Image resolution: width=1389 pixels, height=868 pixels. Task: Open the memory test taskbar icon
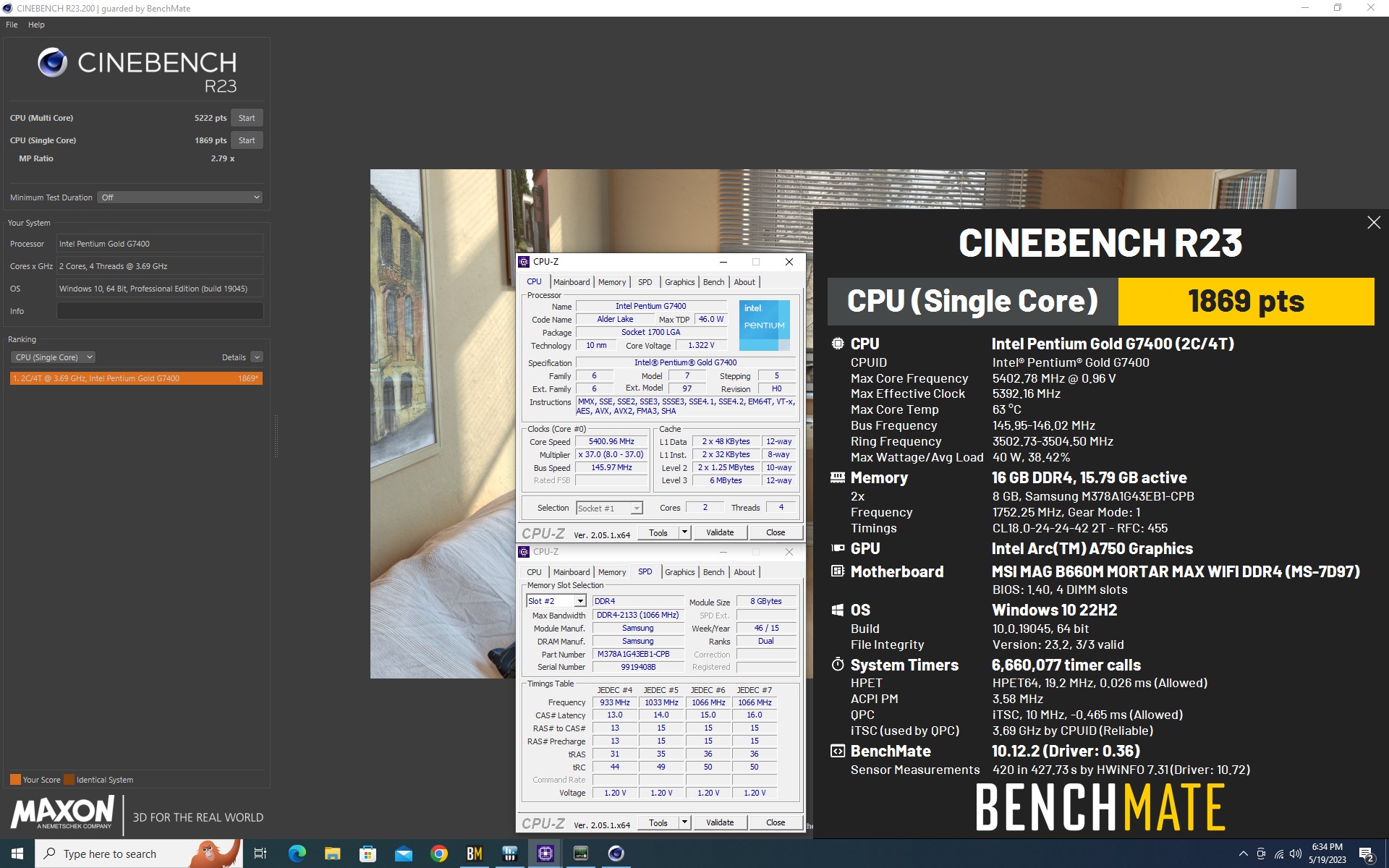[x=581, y=854]
